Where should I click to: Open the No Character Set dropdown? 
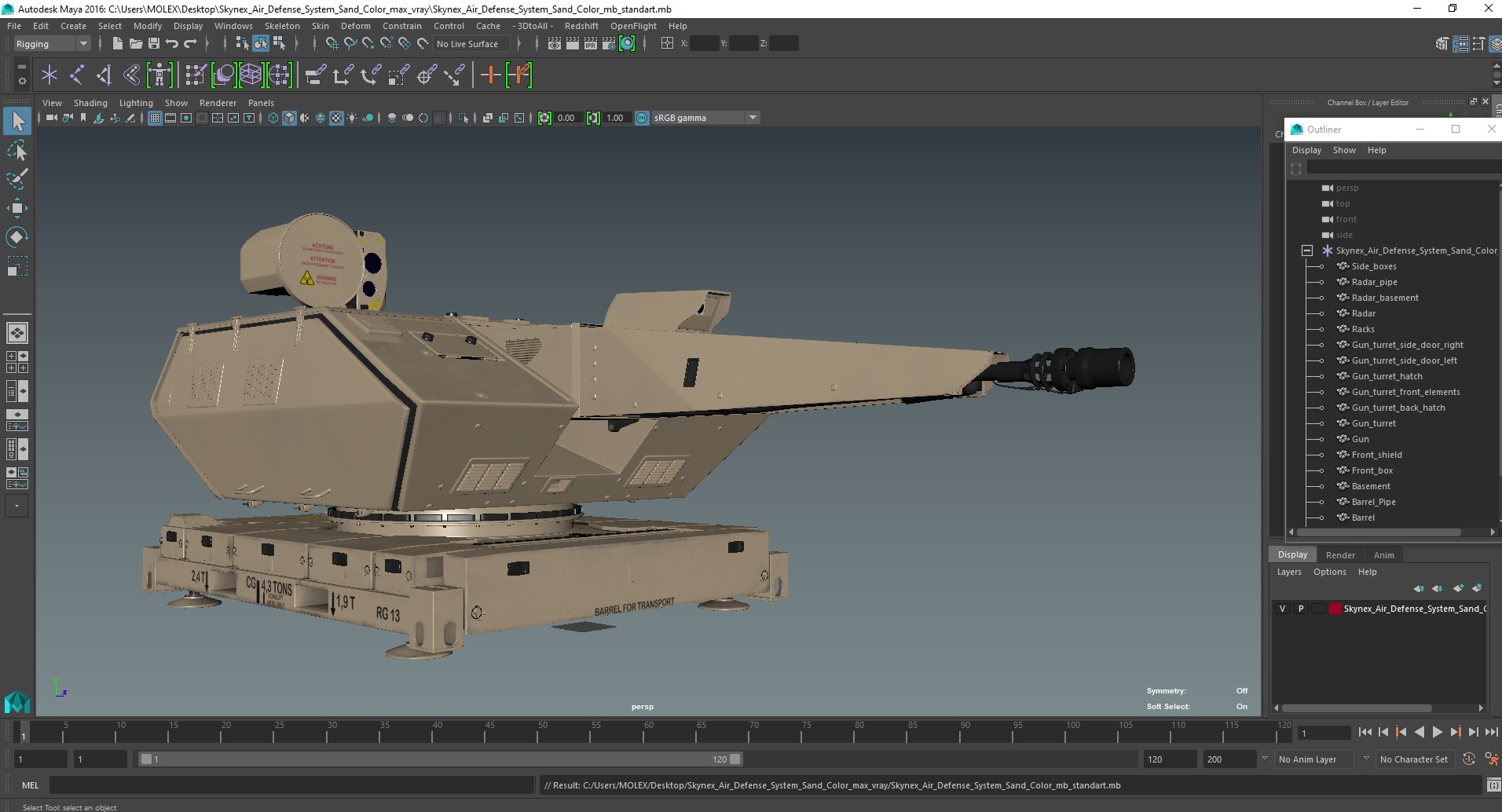point(1415,759)
